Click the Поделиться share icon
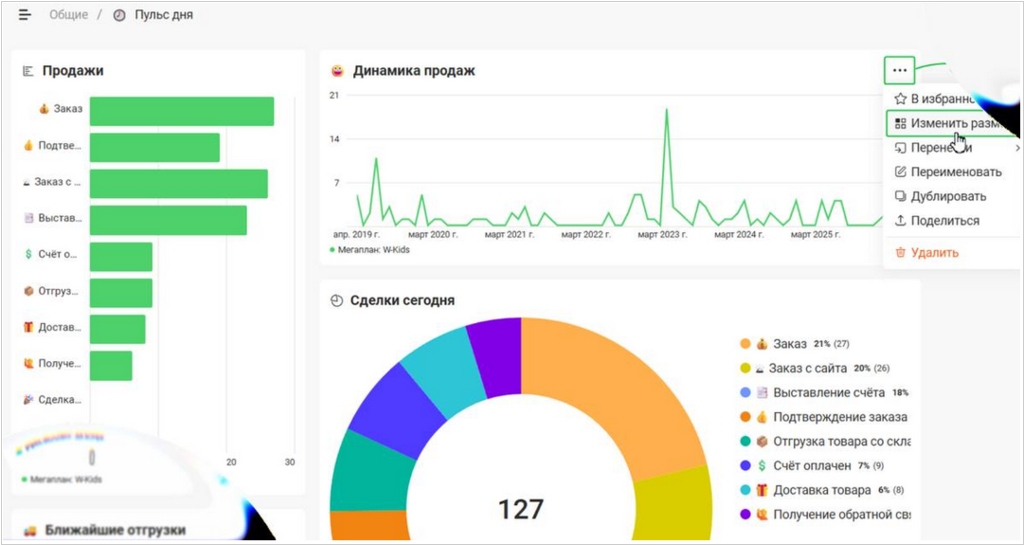1024x545 pixels. pos(901,221)
